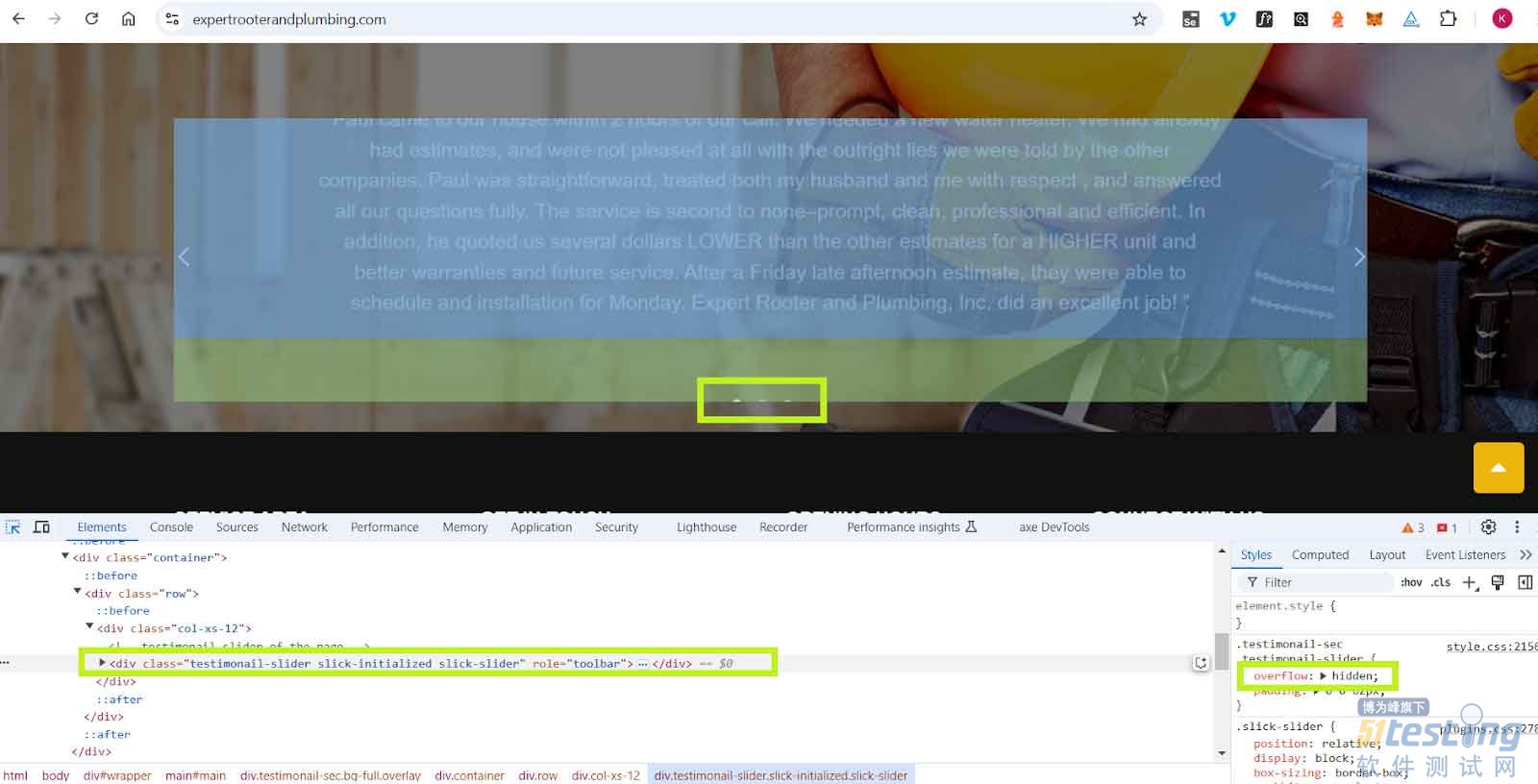
Task: Click the row actions dots beside selected node
Action: [6, 663]
